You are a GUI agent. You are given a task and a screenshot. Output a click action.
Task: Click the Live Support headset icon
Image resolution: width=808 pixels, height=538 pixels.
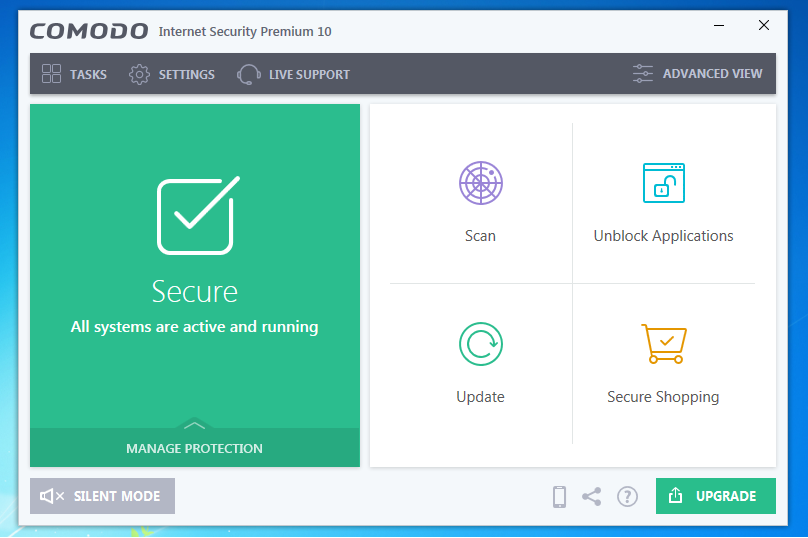pos(248,74)
